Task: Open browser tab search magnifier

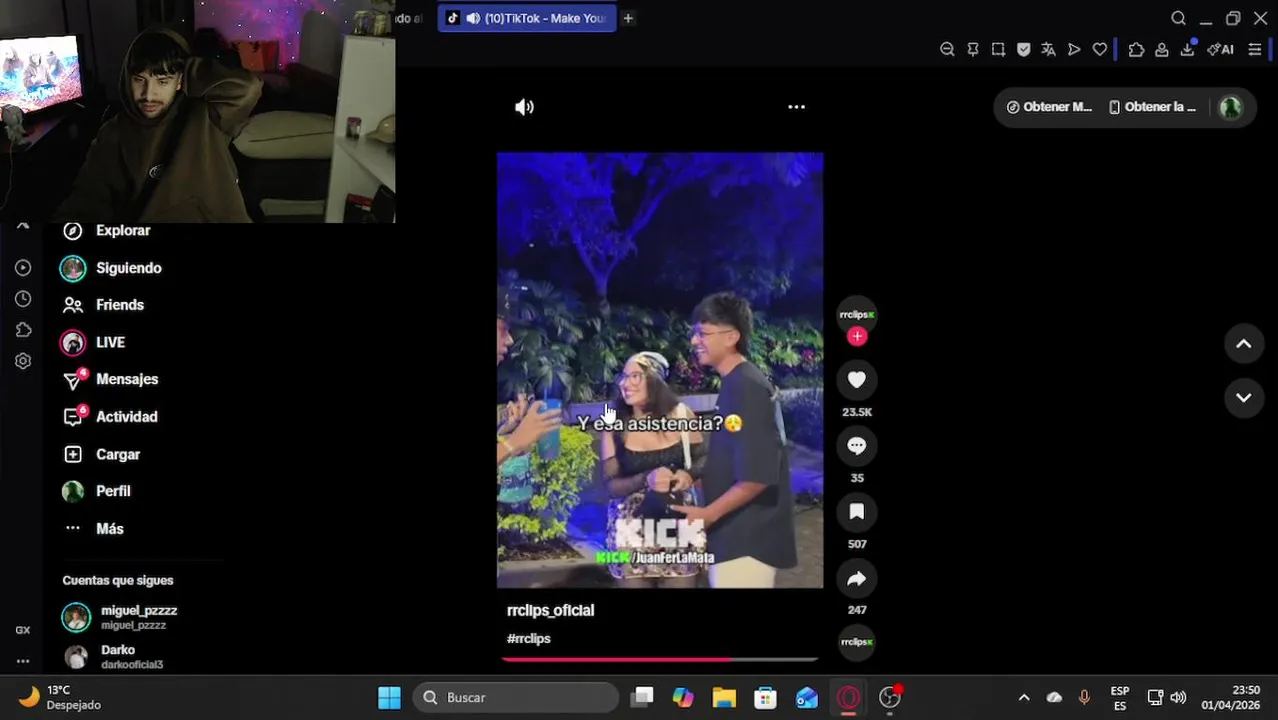Action: [1178, 18]
